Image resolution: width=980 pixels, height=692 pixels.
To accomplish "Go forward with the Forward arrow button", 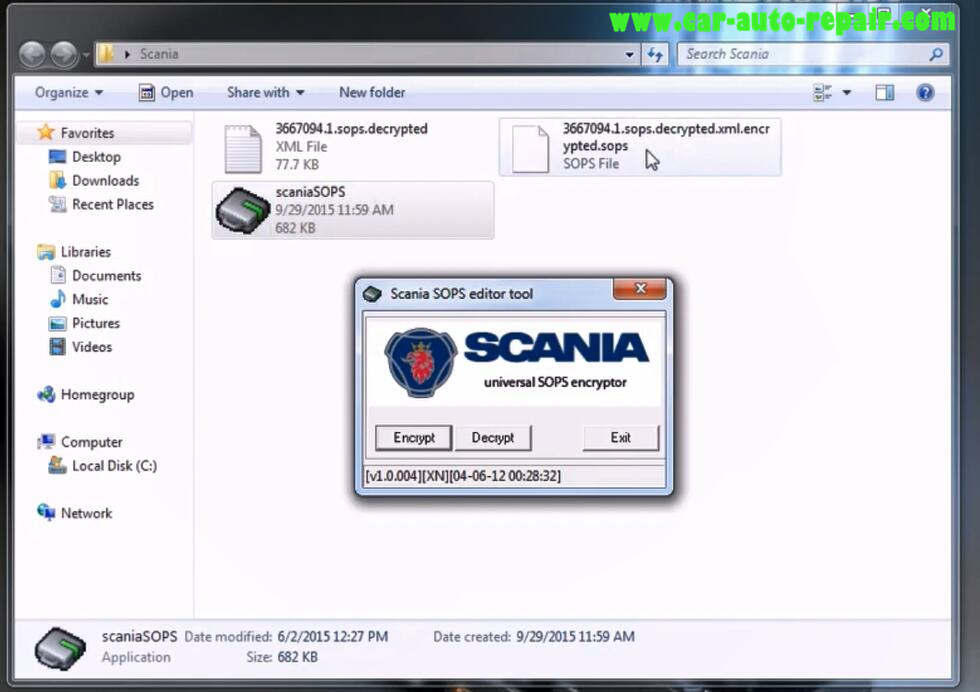I will (64, 54).
